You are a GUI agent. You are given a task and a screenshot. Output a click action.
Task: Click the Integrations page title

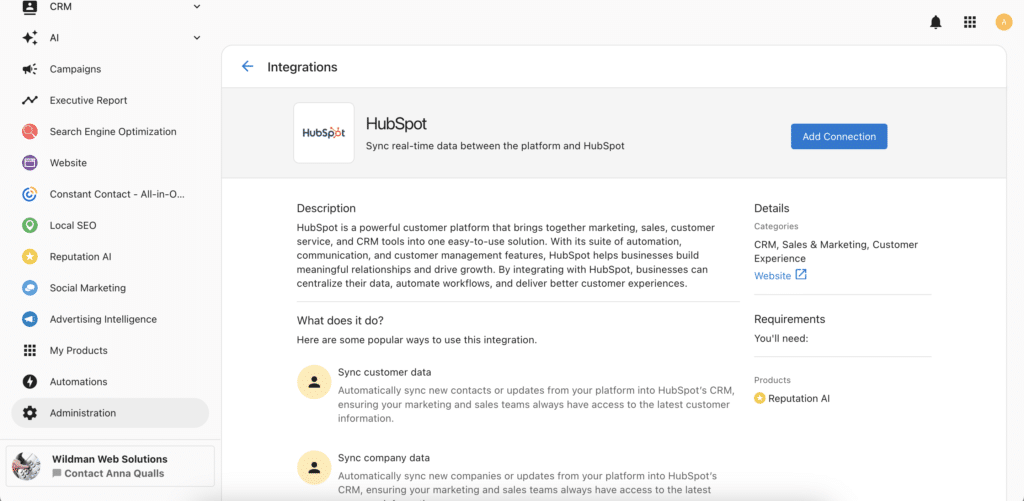pos(302,67)
